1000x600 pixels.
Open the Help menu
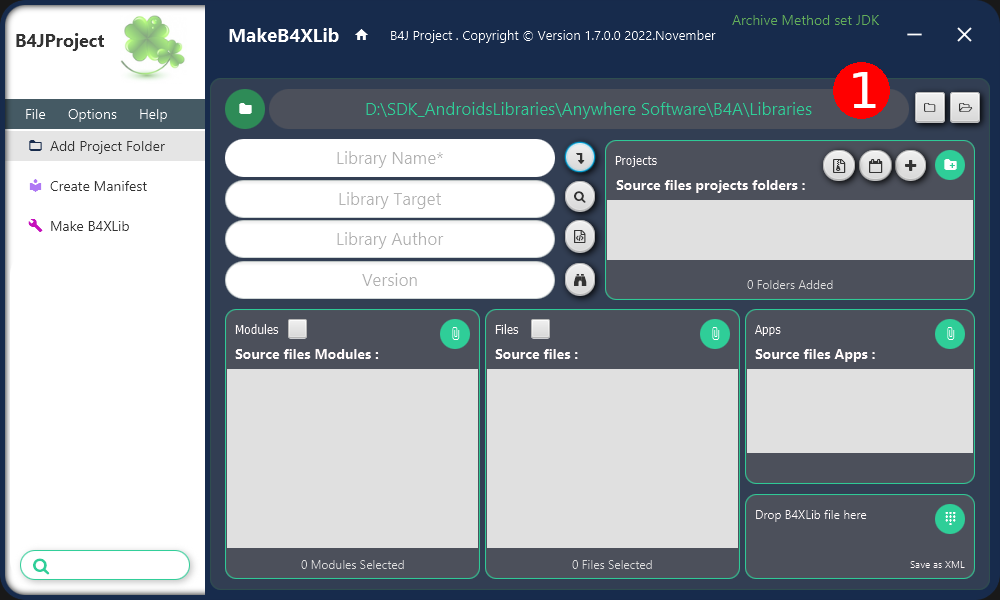tap(153, 114)
